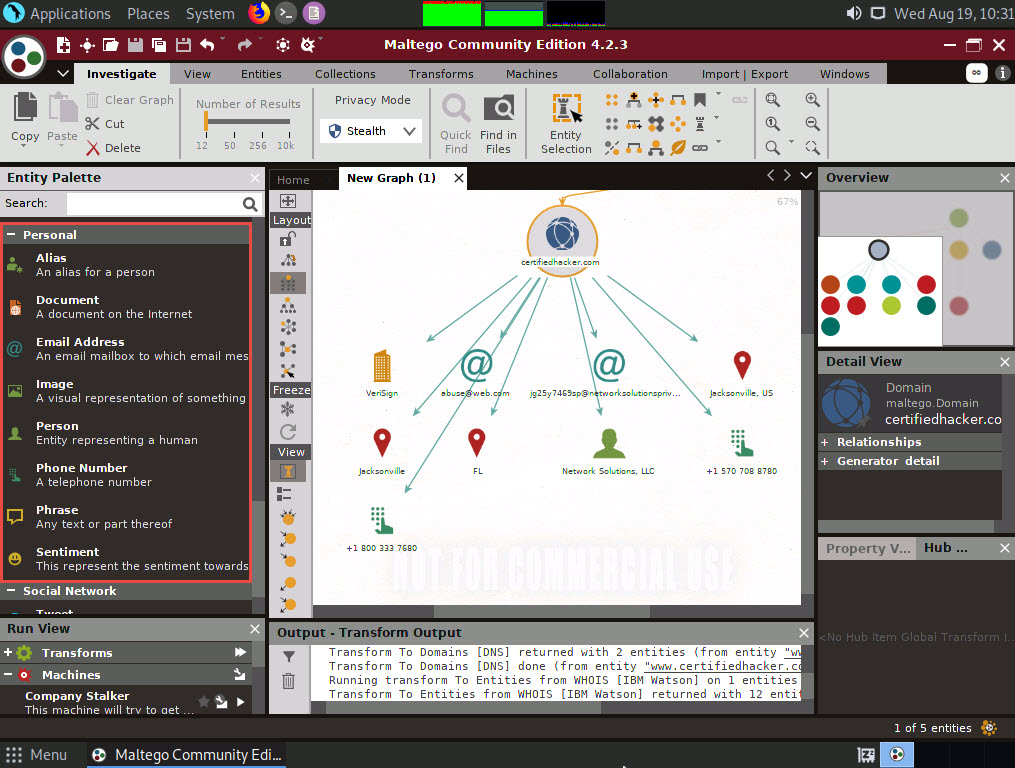Open the Privacy Mode Stealth dropdown

pos(372,131)
